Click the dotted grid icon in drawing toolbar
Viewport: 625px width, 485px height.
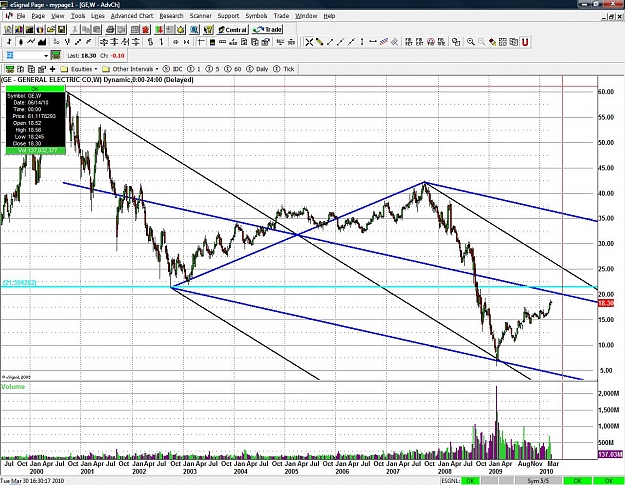coord(503,42)
